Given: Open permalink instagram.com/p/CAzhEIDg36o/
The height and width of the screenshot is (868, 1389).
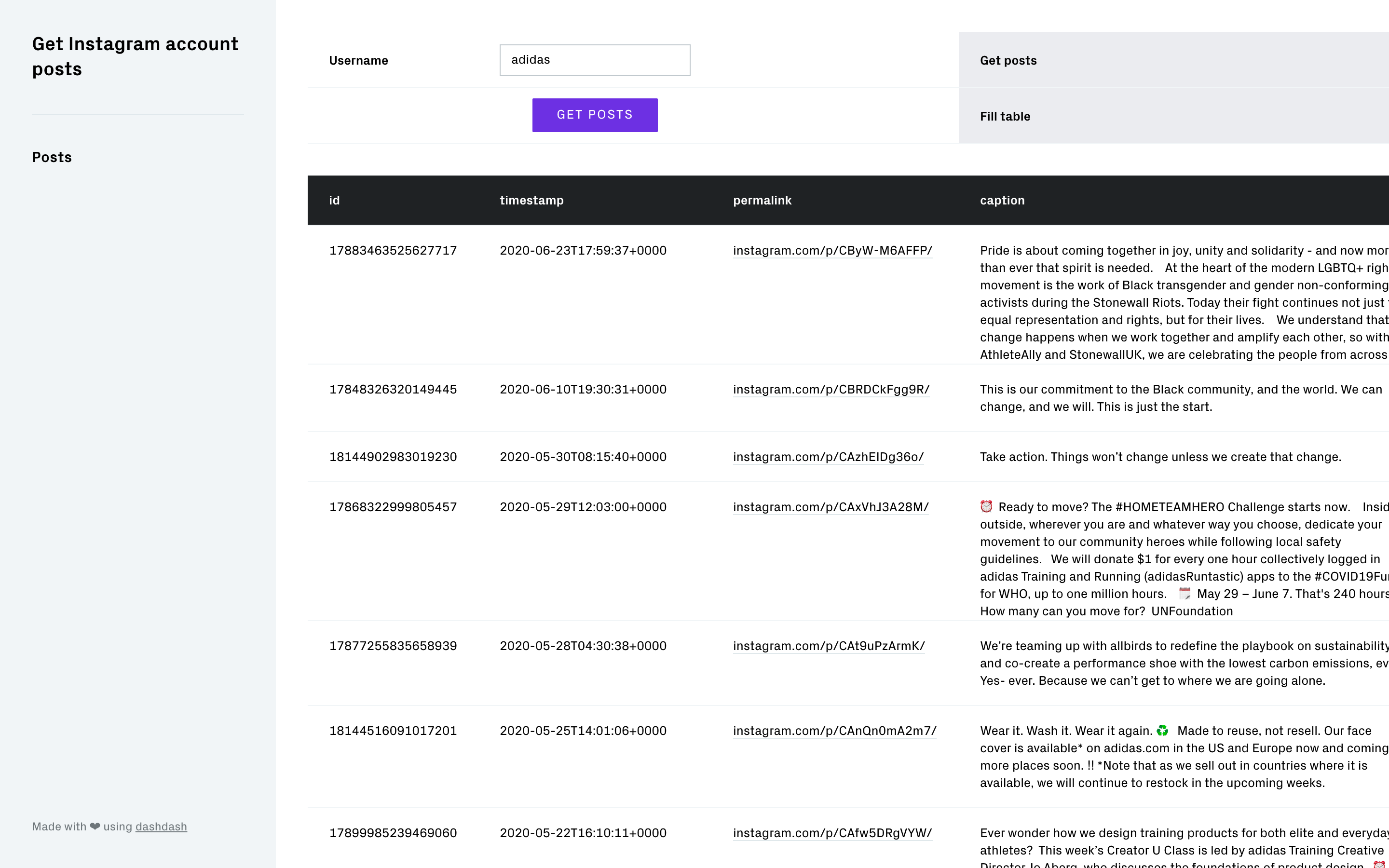Looking at the screenshot, I should pyautogui.click(x=828, y=457).
